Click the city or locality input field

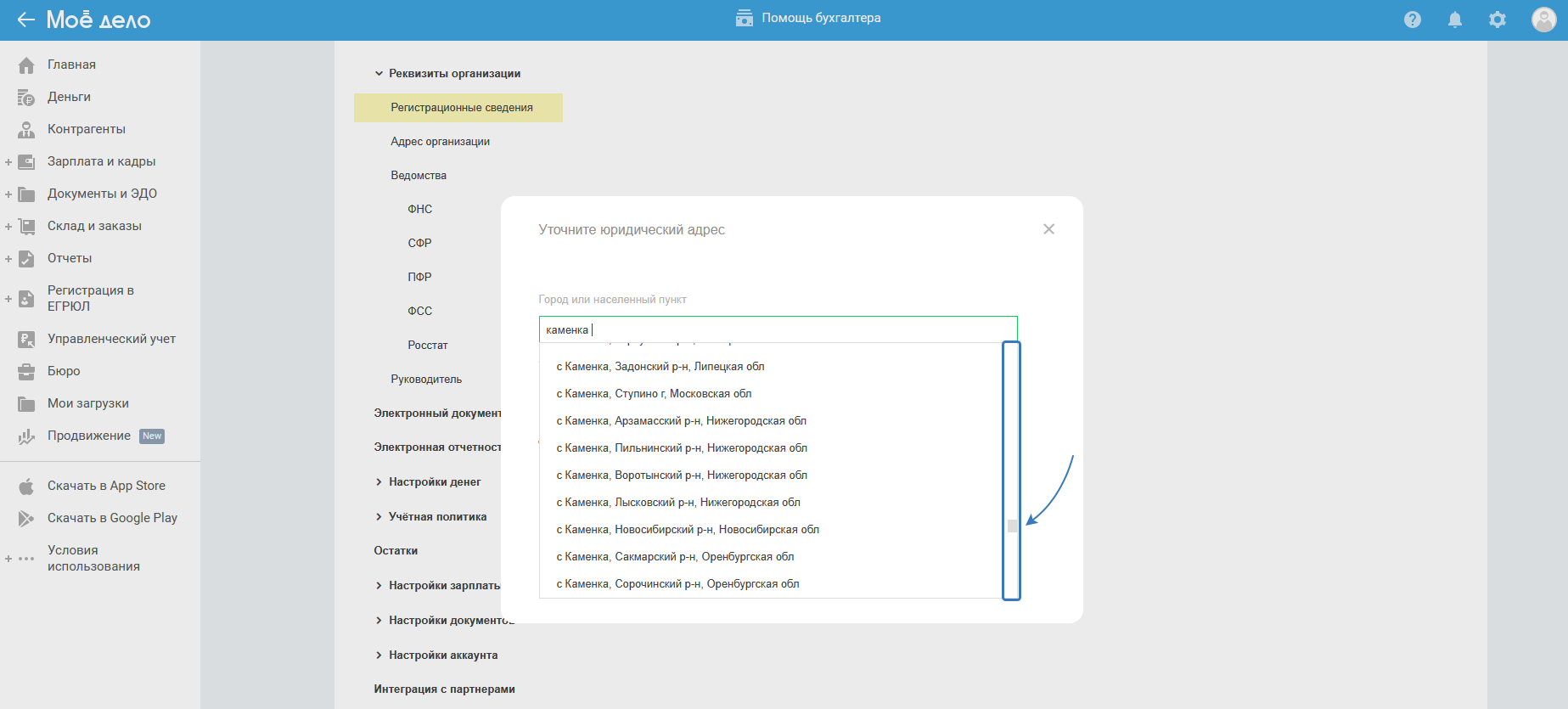tap(778, 329)
